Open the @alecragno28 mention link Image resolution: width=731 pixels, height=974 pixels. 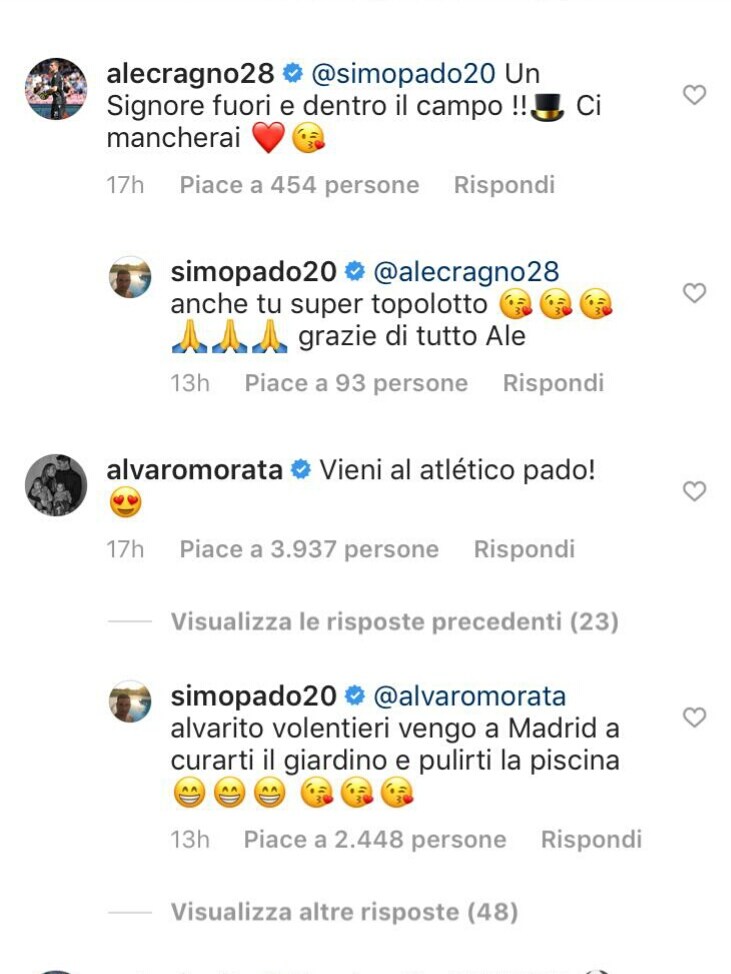pyautogui.click(x=466, y=272)
